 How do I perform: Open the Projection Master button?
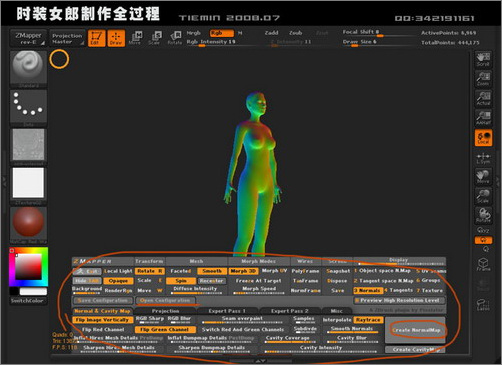(x=67, y=38)
